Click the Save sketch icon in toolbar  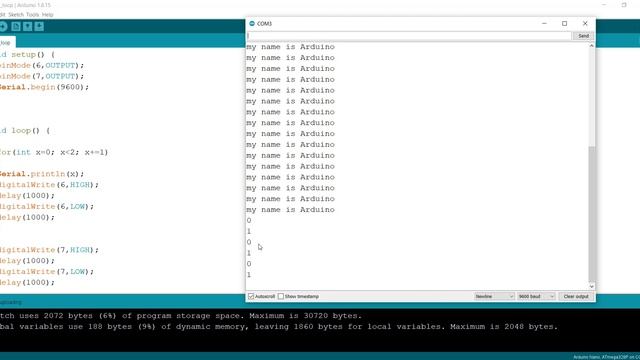(39, 27)
